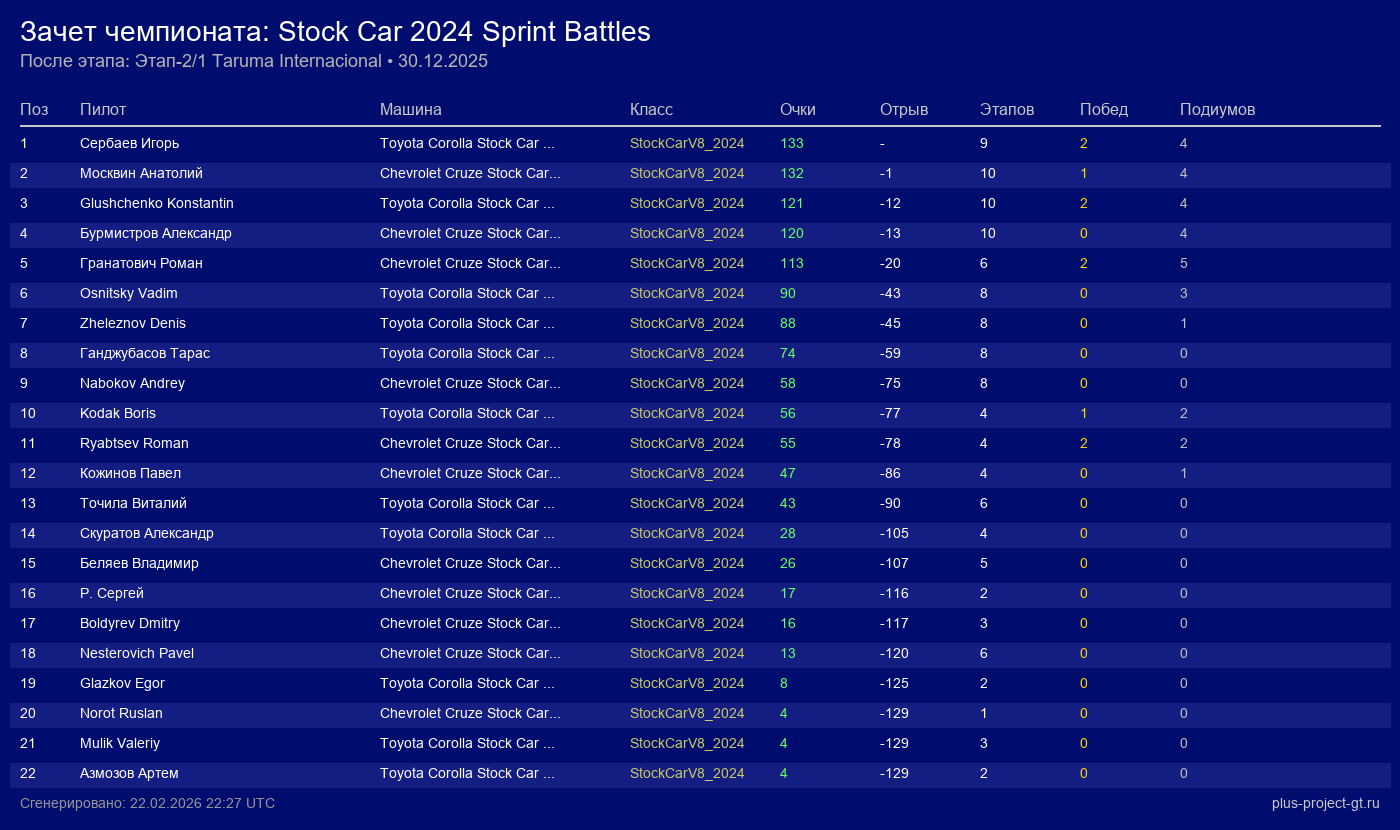Viewport: 1400px width, 830px height.
Task: Click the Отрыв column header
Action: tap(903, 109)
